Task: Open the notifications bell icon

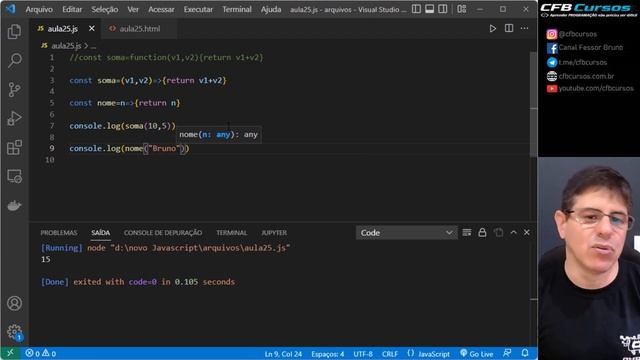Action: 525,353
